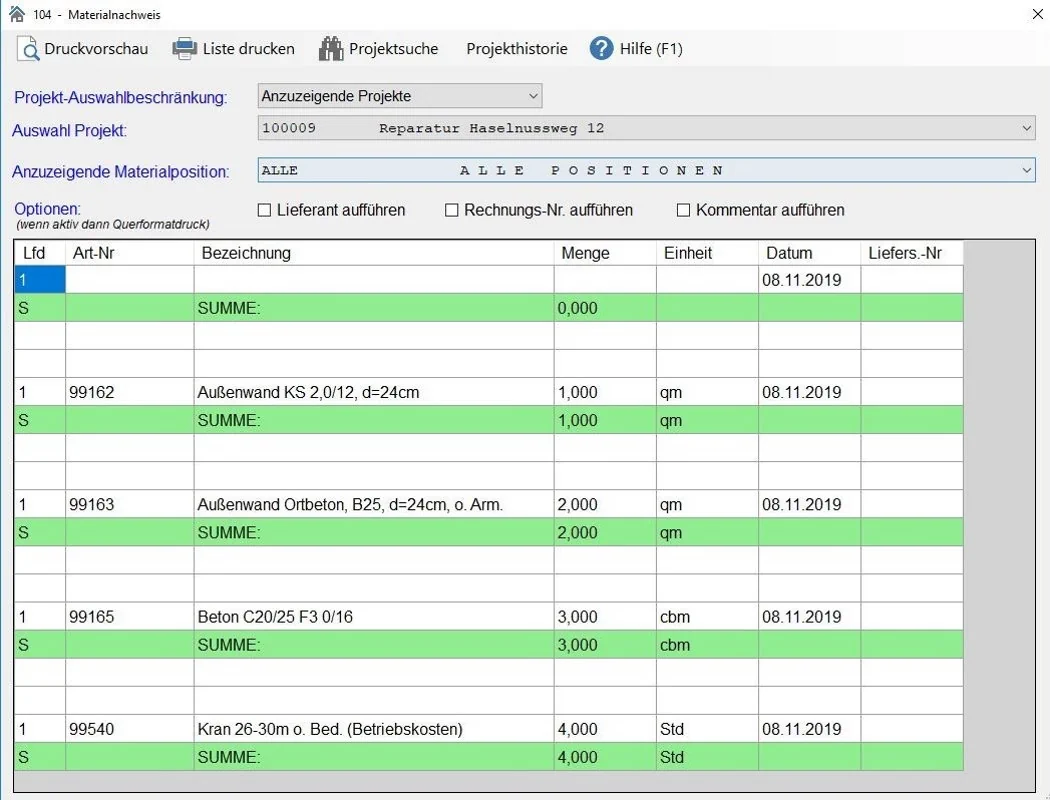Screen dimensions: 1050x800
Task: Open the Projekthistorie toolbar item
Action: [516, 48]
